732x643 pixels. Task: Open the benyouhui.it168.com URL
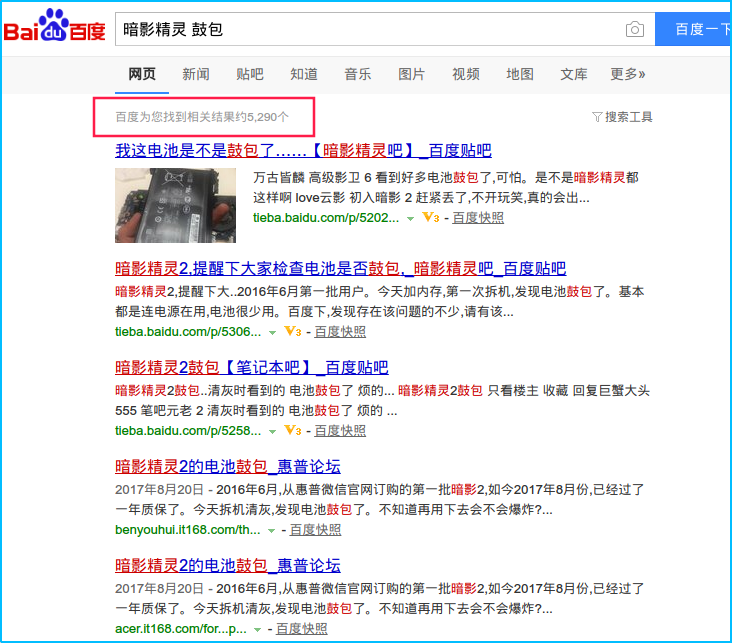click(x=188, y=530)
